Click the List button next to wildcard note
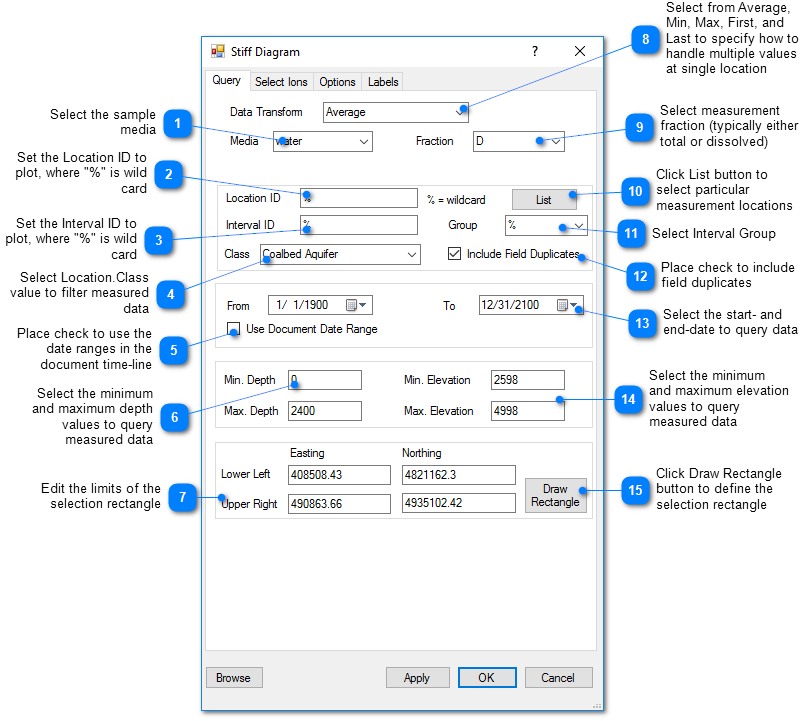This screenshot has width=805, height=721. point(544,199)
